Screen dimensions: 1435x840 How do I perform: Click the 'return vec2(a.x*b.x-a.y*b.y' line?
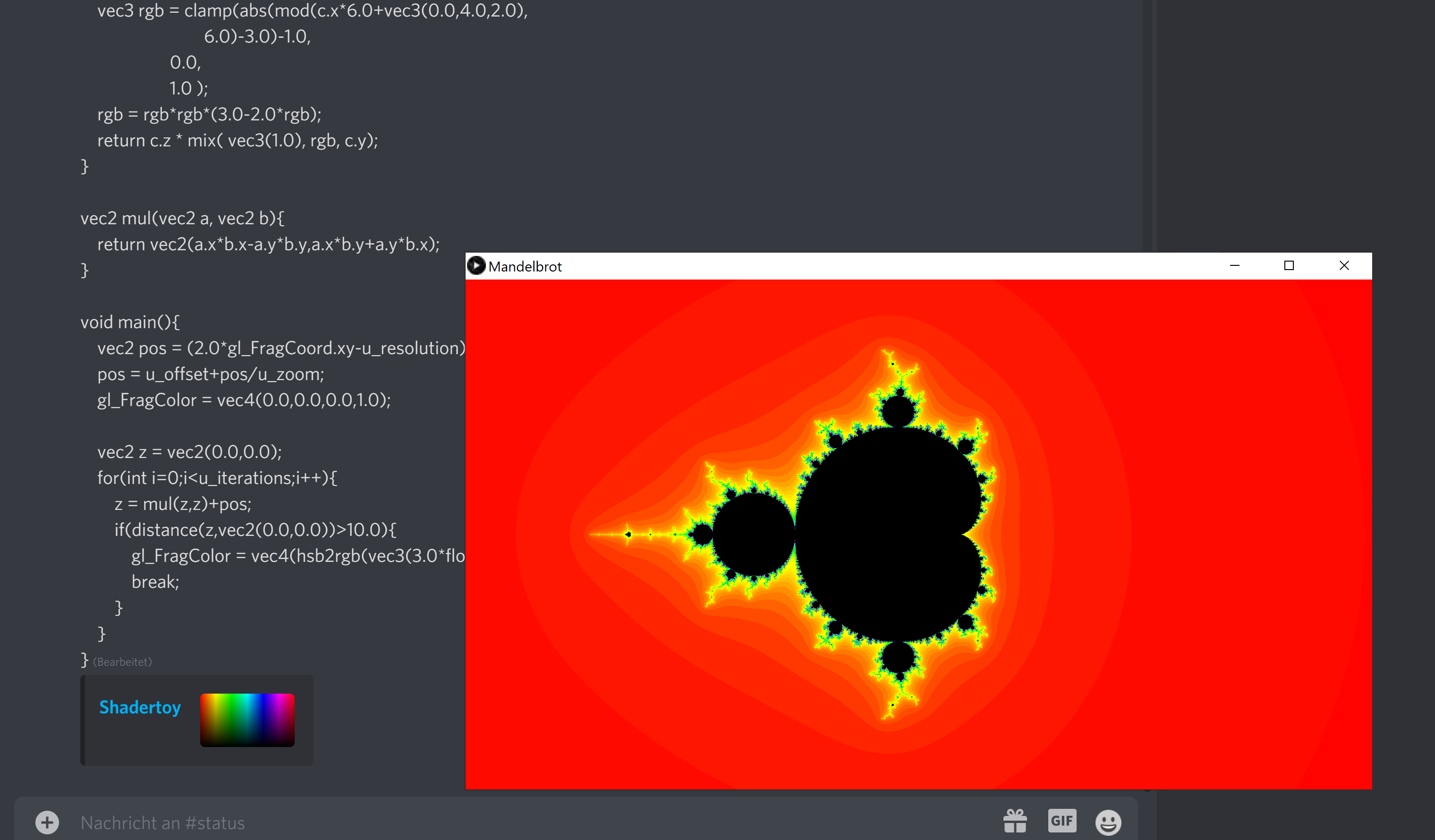[x=268, y=244]
